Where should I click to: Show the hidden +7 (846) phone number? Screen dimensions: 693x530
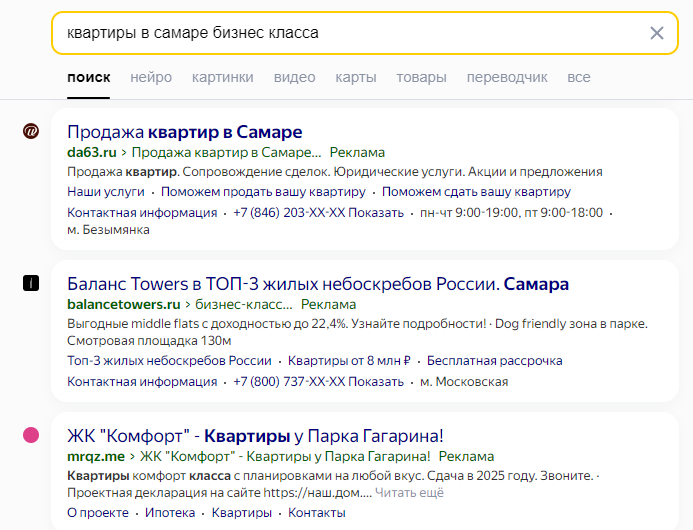point(376,213)
